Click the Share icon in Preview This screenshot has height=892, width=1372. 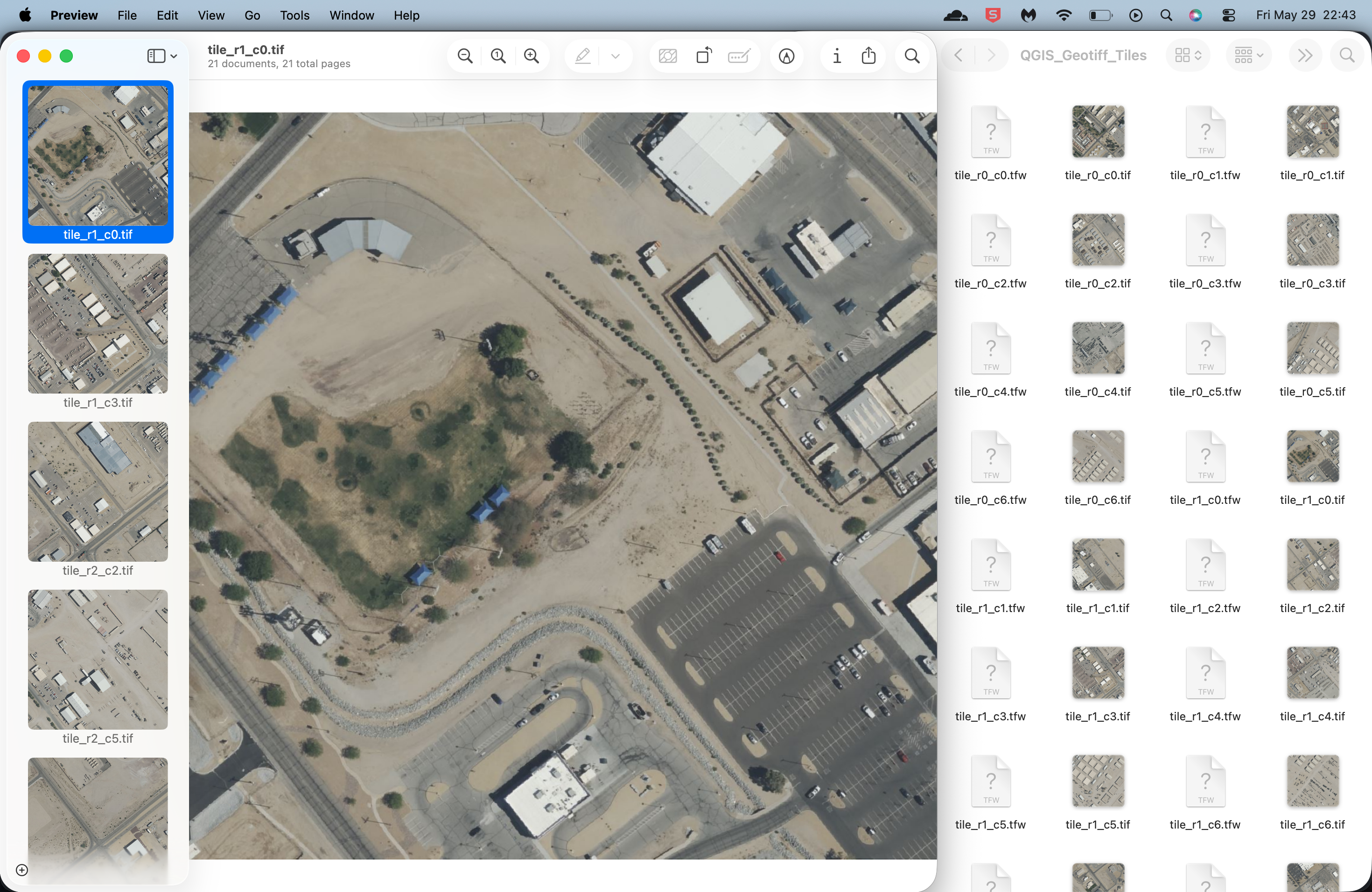869,56
